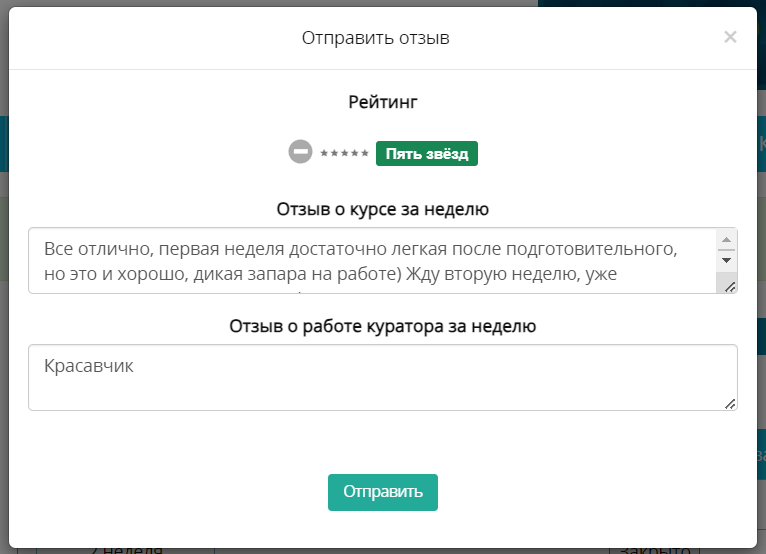Click the Отзыв о работе куратора label

click(x=383, y=326)
